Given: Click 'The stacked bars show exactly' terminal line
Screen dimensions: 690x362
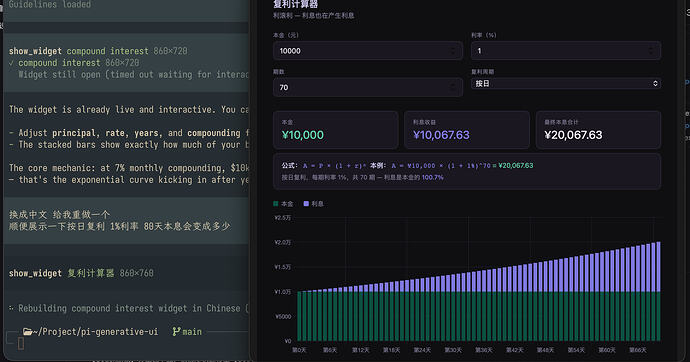Looking at the screenshot, I should click(x=129, y=145).
